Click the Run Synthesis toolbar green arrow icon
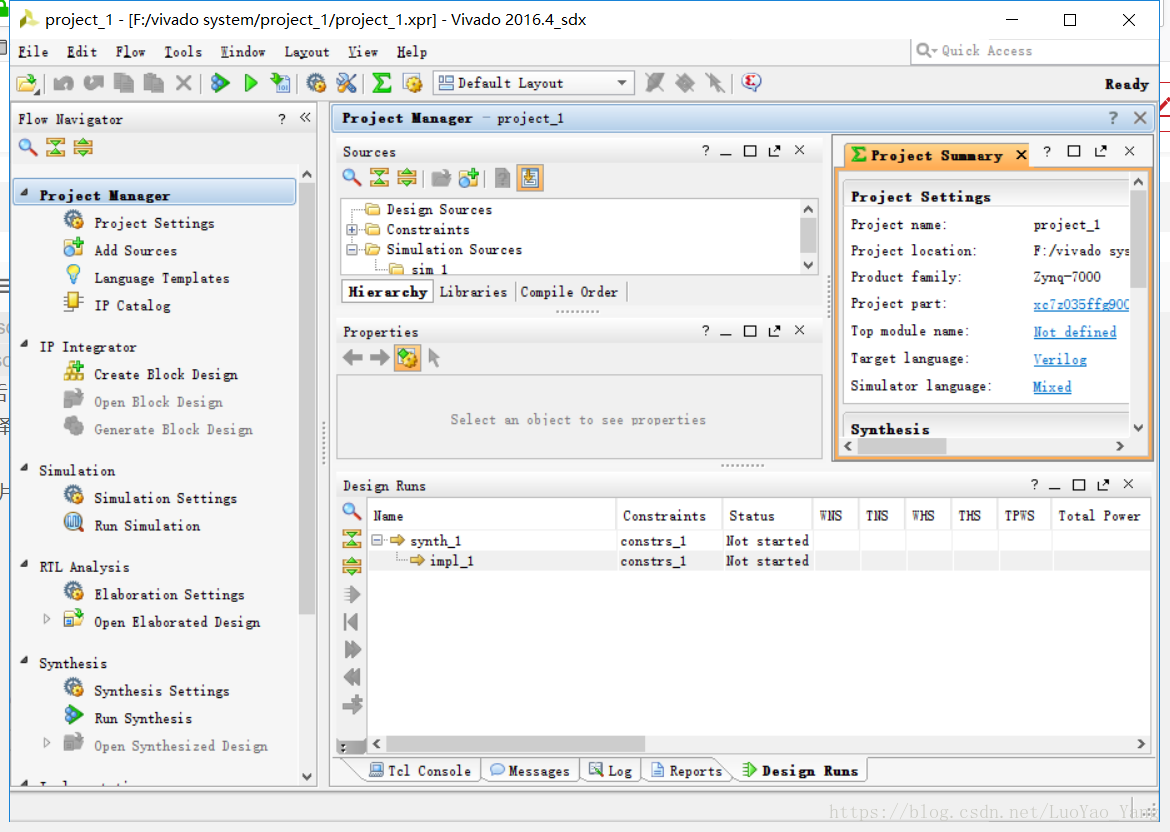1170x832 pixels. [x=220, y=83]
